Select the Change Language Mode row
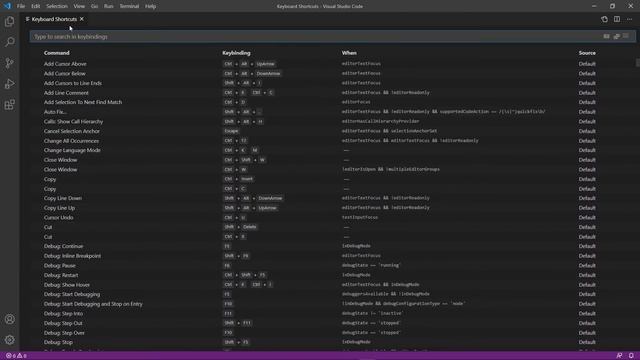The height and width of the screenshot is (360, 640). [x=332, y=150]
